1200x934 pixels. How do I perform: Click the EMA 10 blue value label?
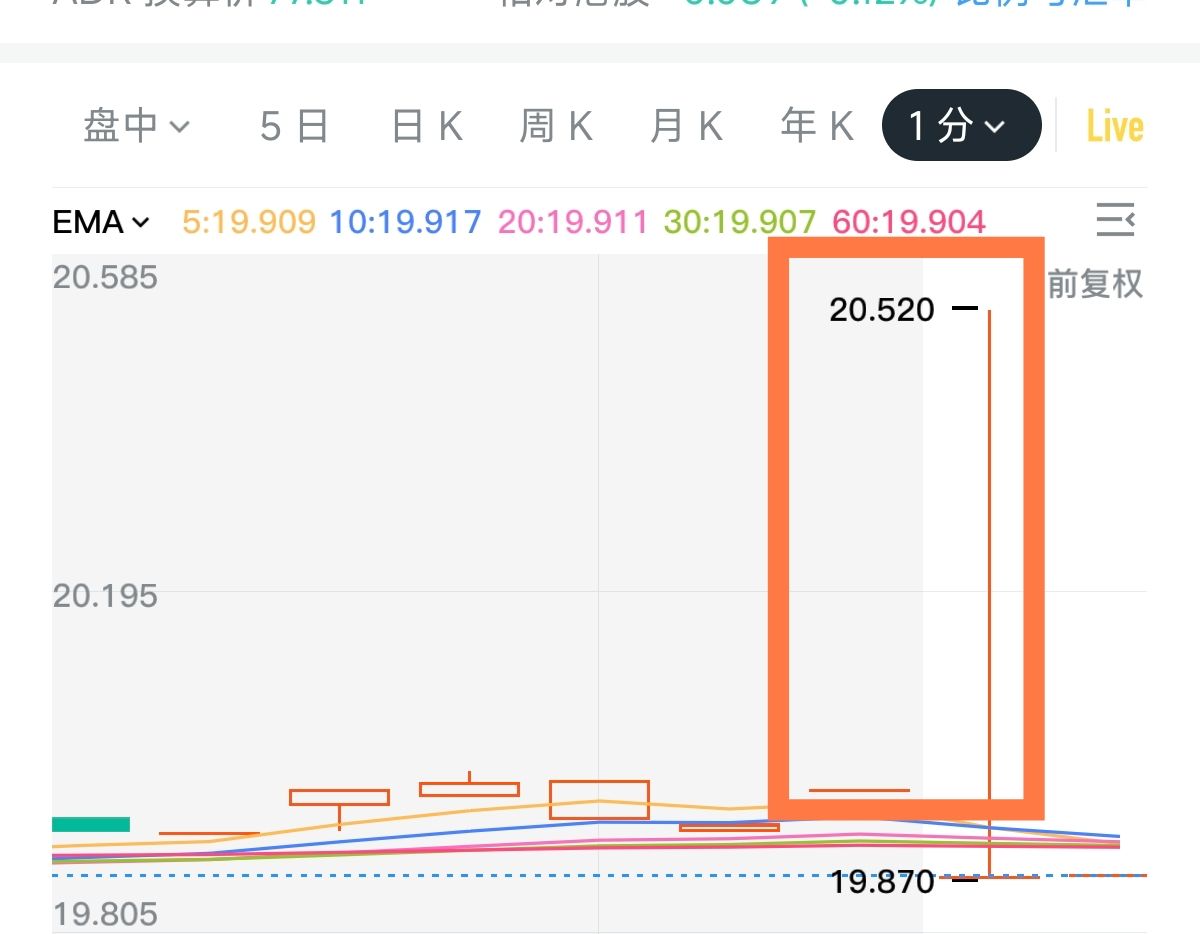point(405,222)
